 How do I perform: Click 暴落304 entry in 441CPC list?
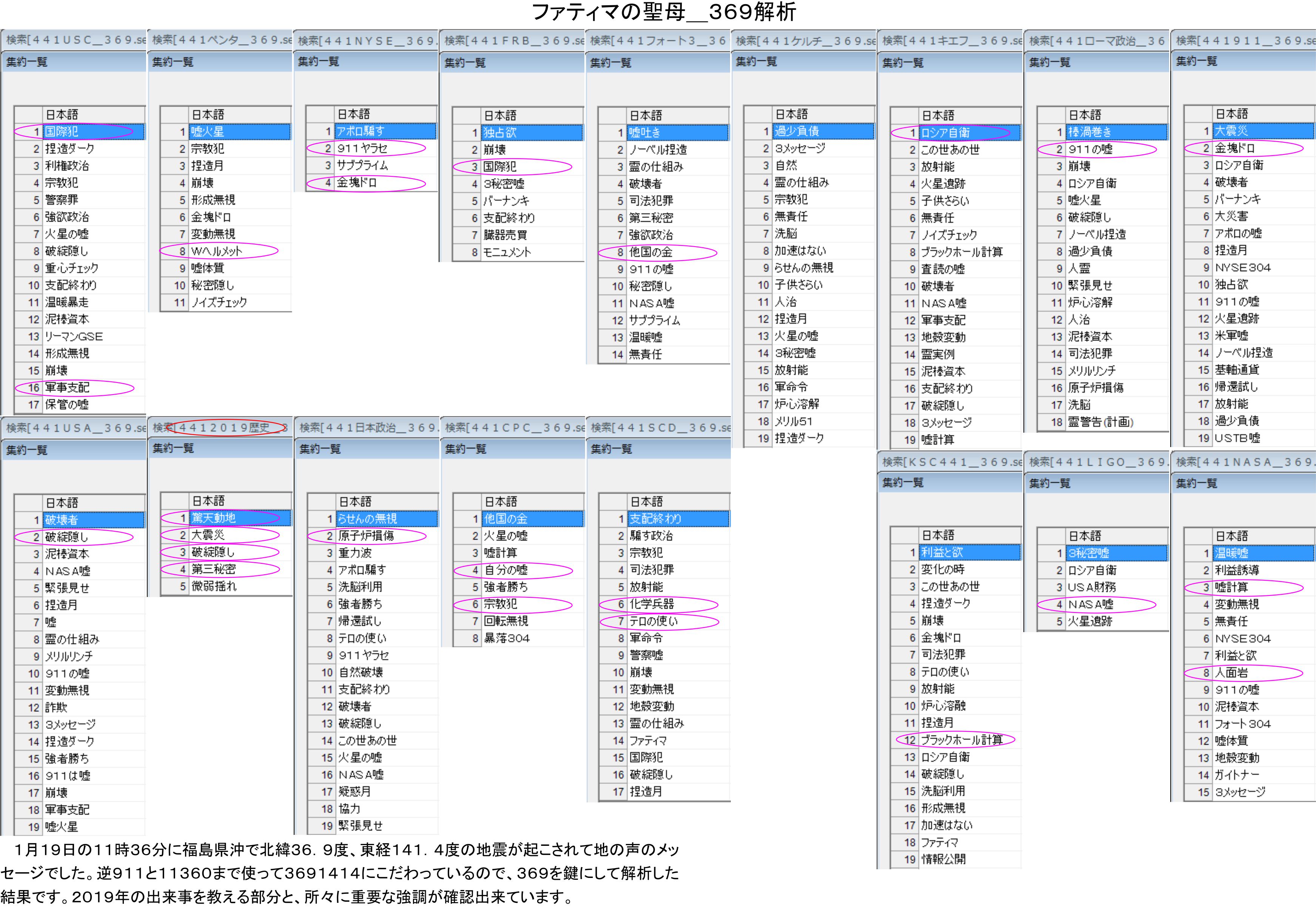(x=507, y=638)
